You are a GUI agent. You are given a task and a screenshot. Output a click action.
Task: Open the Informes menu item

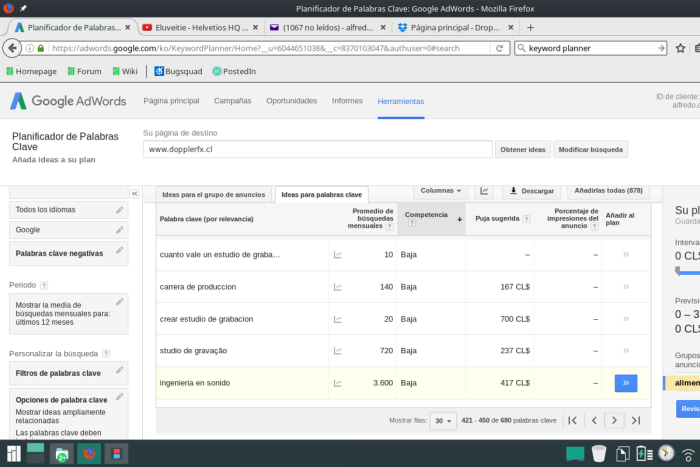click(x=347, y=101)
